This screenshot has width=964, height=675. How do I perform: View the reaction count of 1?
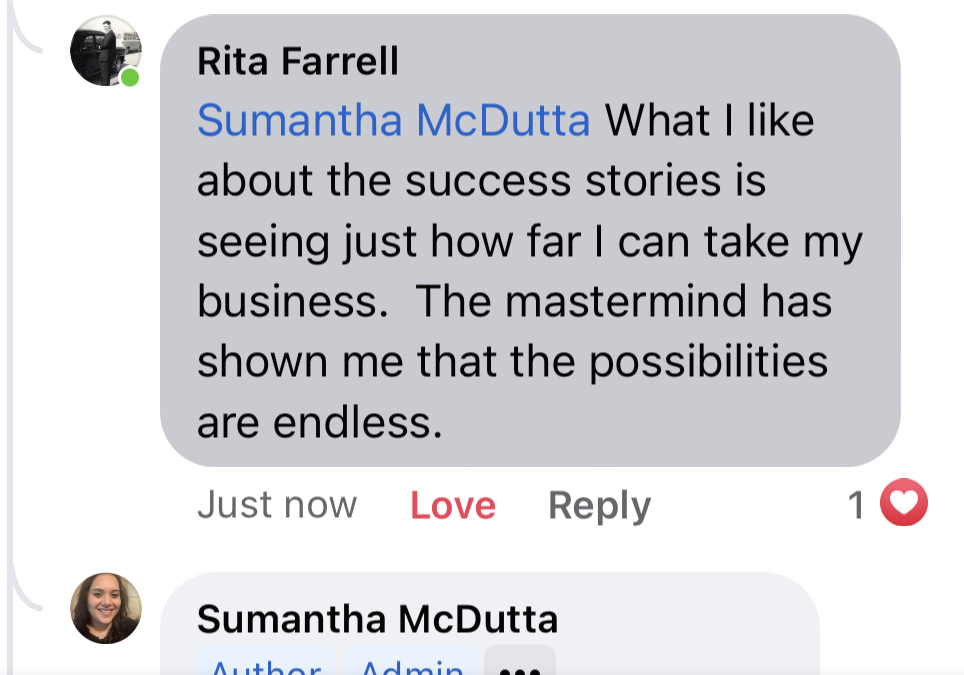coord(856,505)
